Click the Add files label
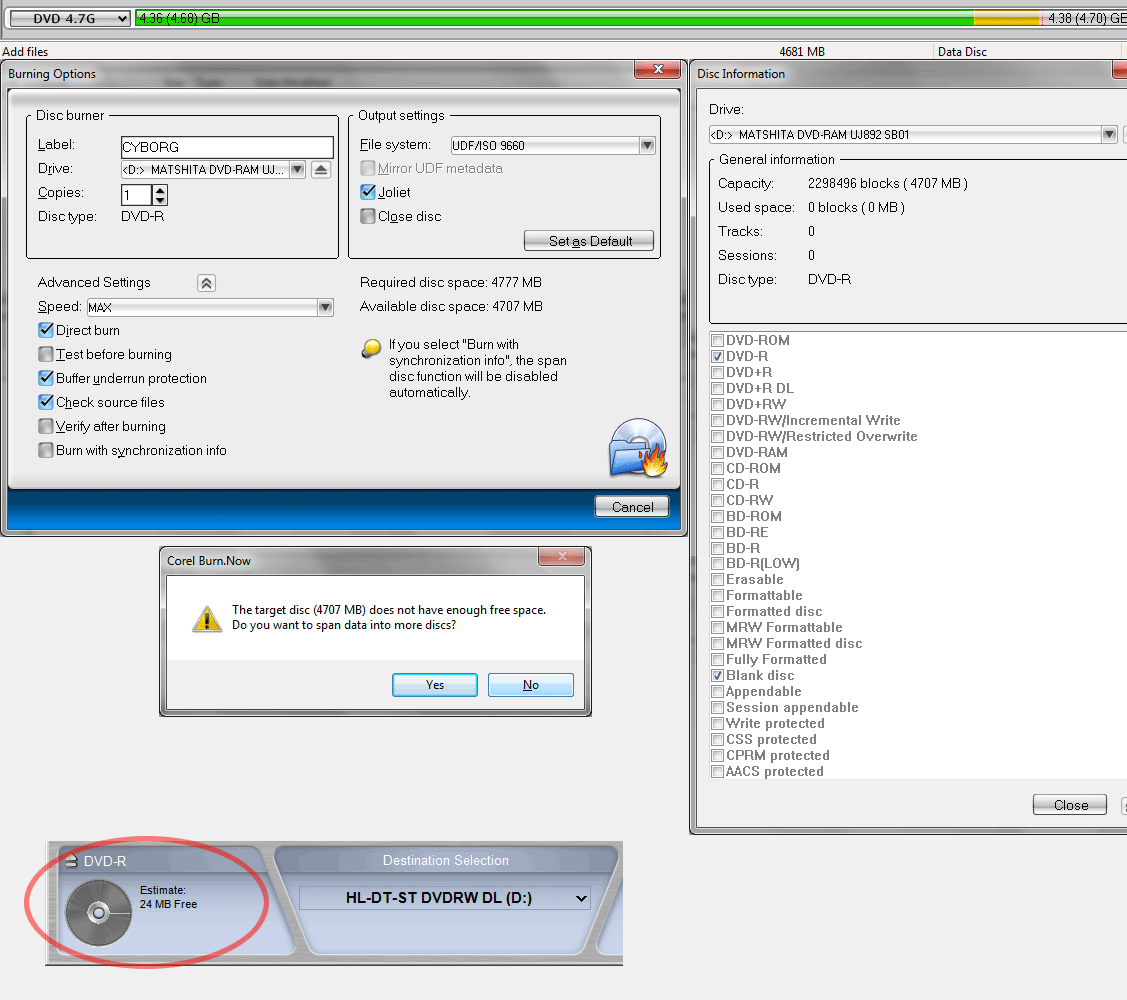The image size is (1127, 1000). (x=25, y=52)
